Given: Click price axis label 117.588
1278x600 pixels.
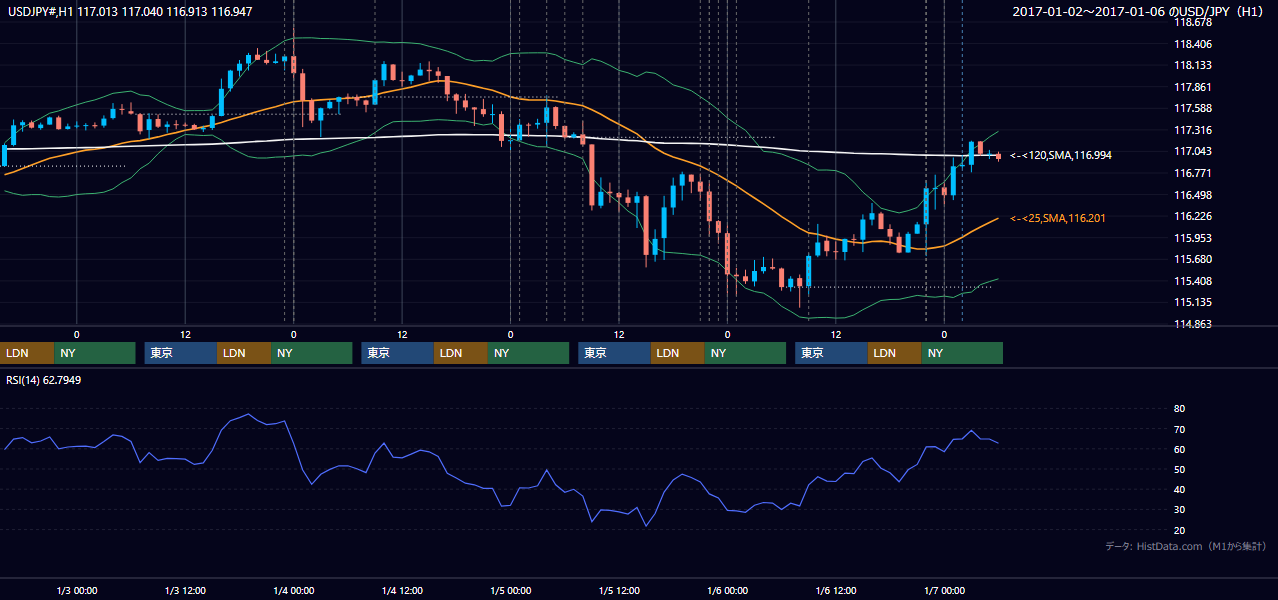Looking at the screenshot, I should coord(1192,108).
